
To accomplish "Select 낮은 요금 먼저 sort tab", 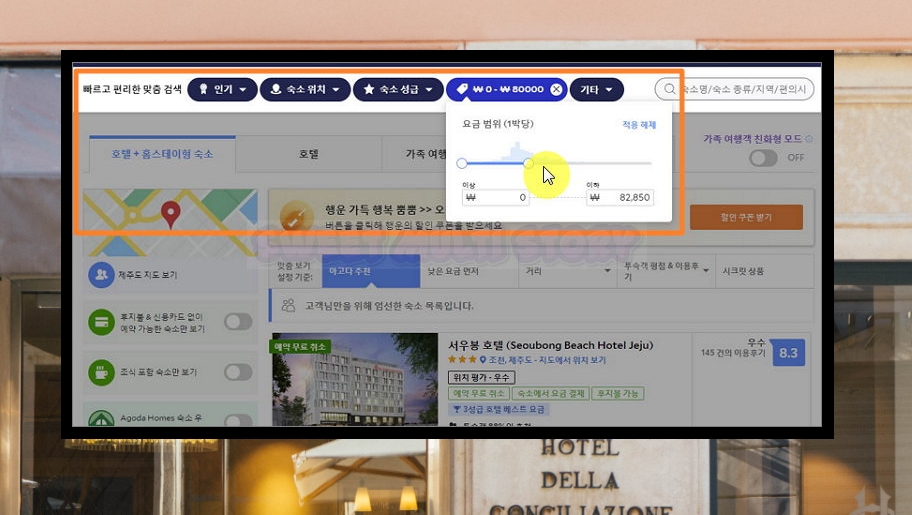I will (469, 271).
